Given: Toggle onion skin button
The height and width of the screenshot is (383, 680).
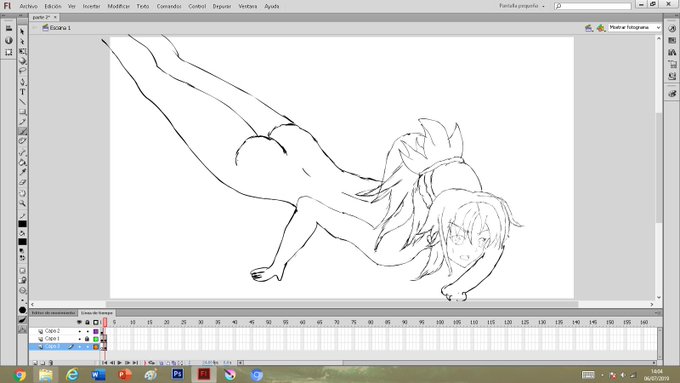Looking at the screenshot, I should click(x=161, y=363).
